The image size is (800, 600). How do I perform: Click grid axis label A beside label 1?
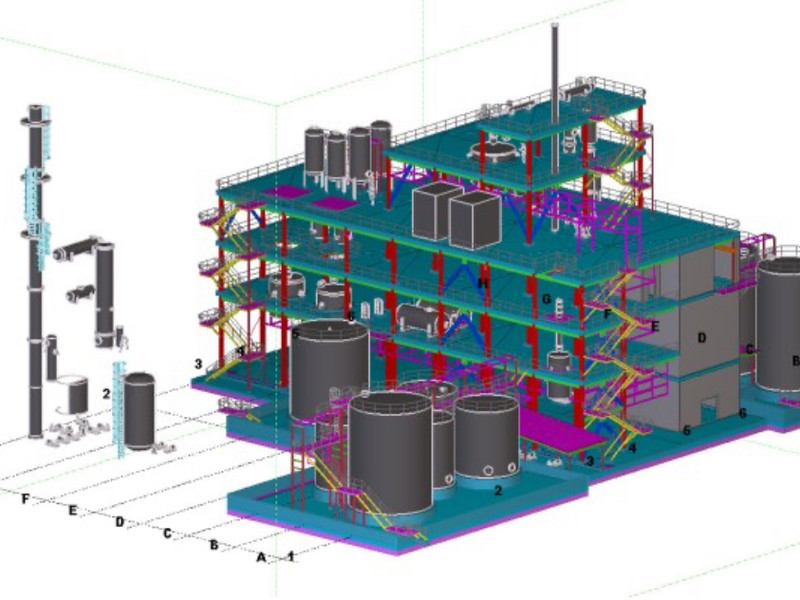[261, 558]
